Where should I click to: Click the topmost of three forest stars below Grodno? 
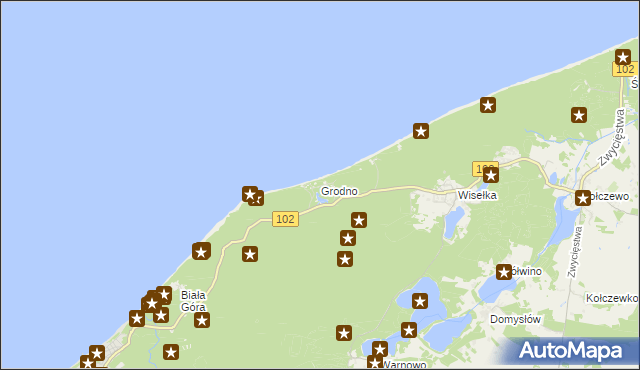tap(359, 220)
